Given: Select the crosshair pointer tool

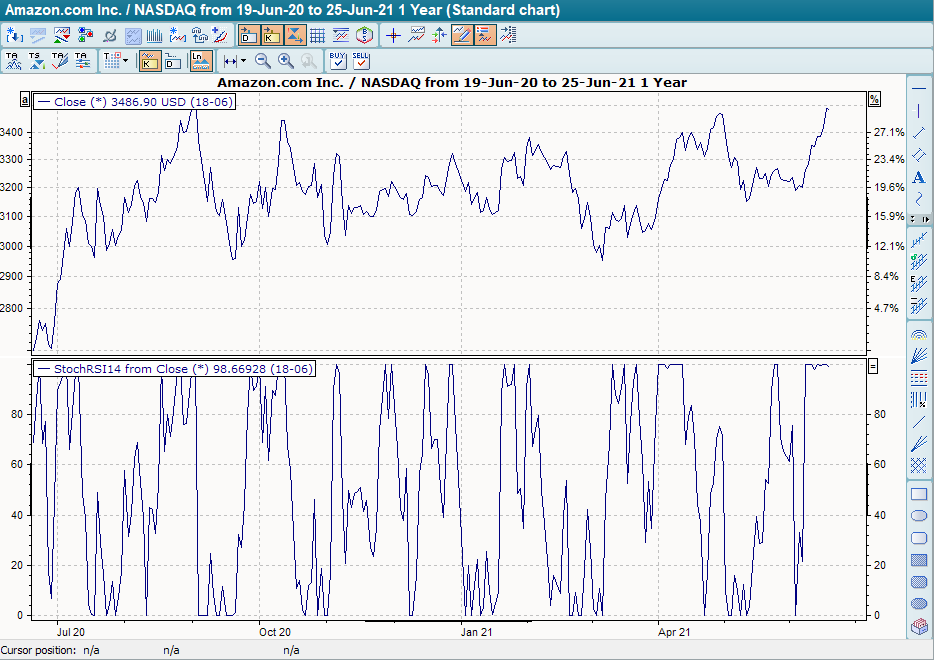Looking at the screenshot, I should [x=393, y=35].
